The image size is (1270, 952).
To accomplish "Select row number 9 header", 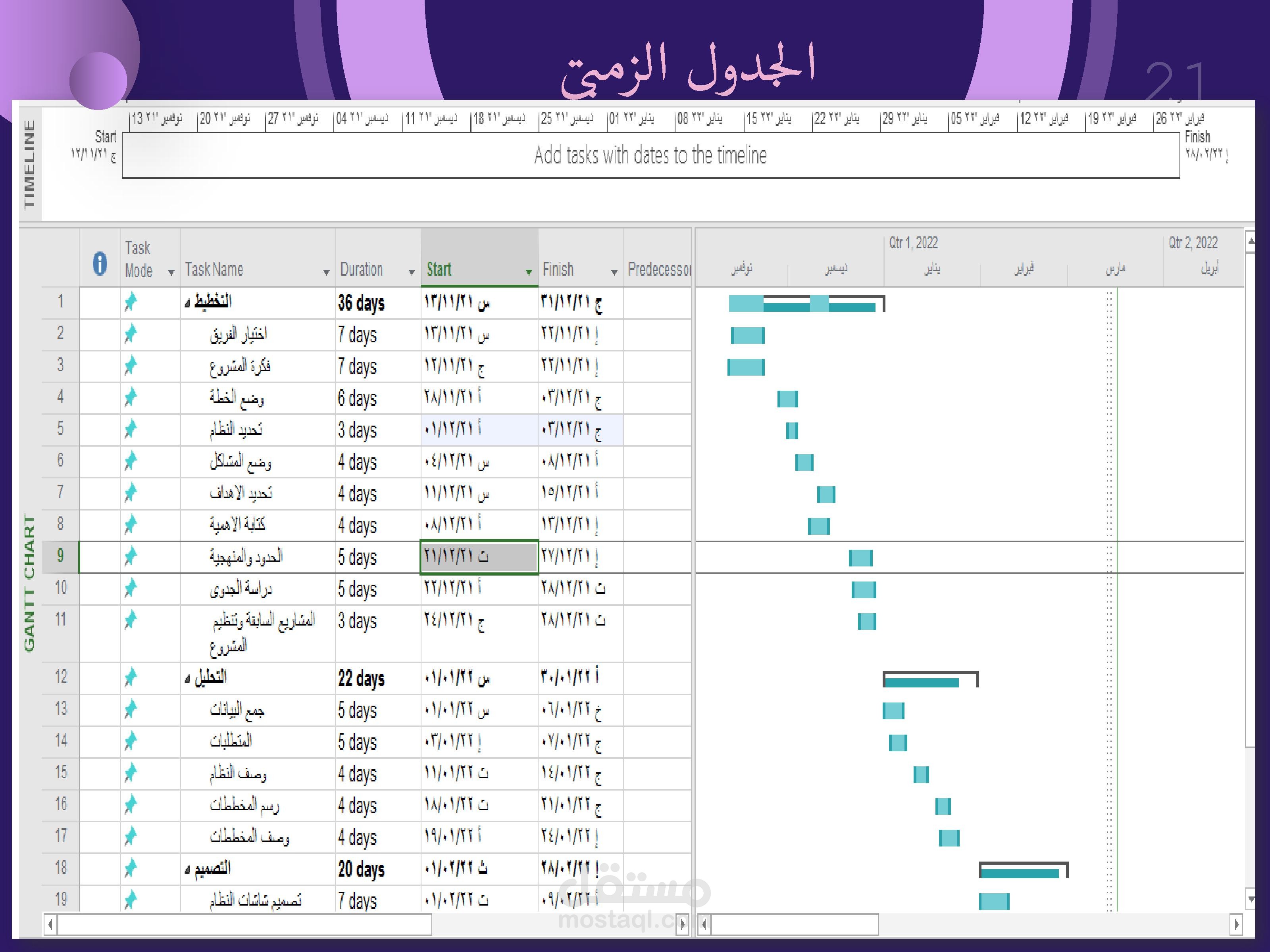I will [x=60, y=556].
